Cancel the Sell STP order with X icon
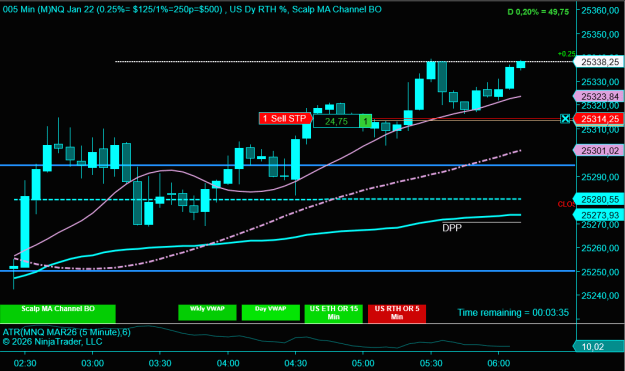 (565, 119)
